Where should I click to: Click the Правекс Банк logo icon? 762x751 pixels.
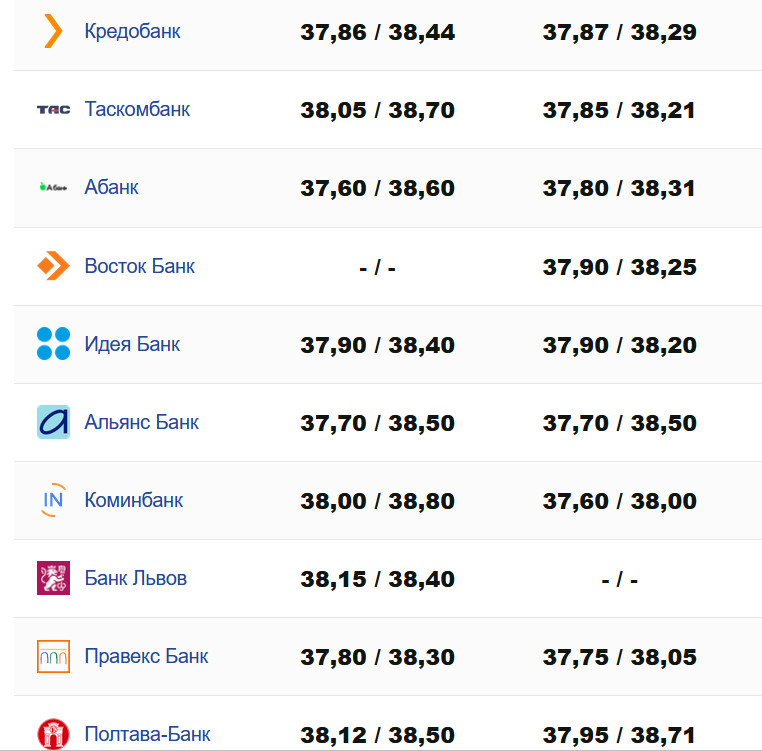click(53, 656)
